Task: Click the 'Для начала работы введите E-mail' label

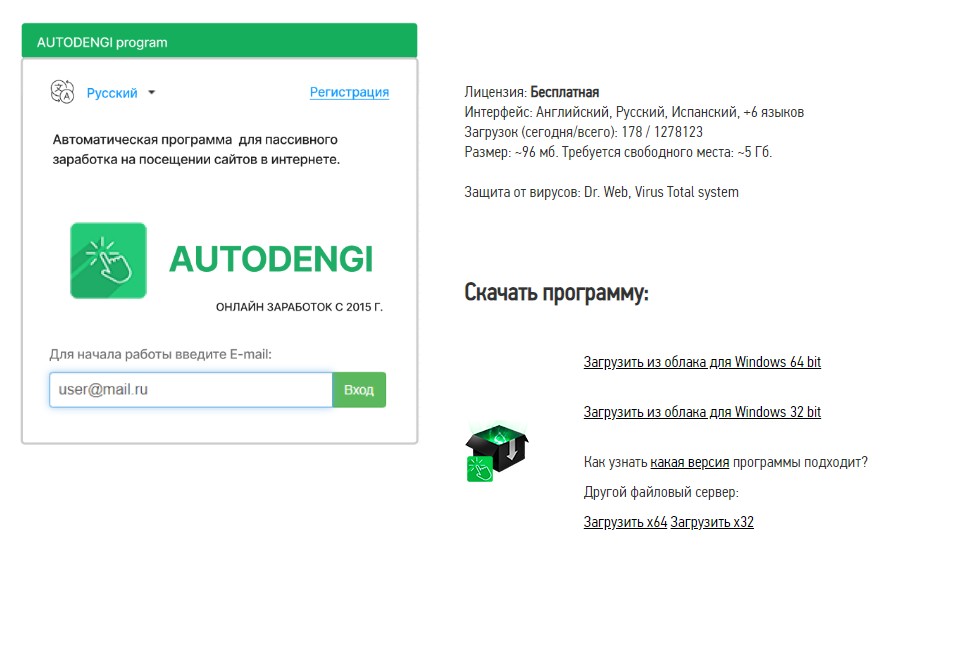Action: tap(160, 354)
